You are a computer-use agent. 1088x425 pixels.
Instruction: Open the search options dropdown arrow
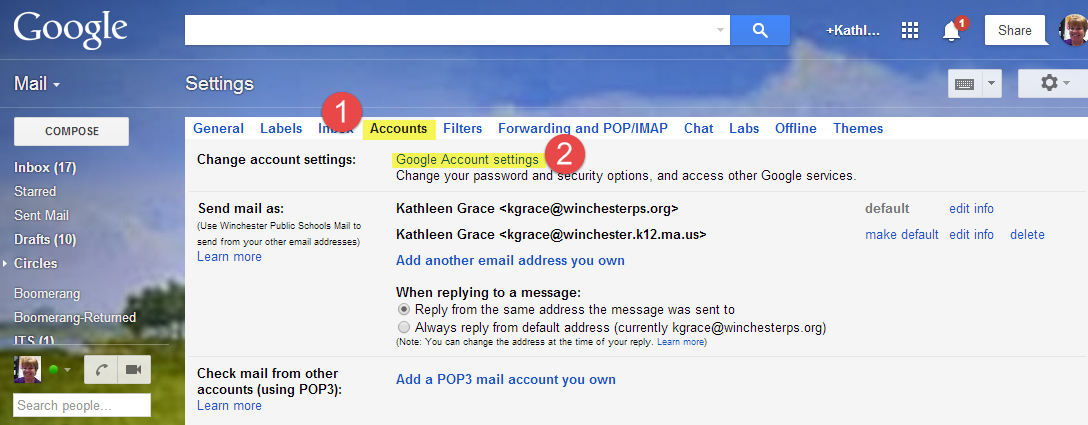(x=720, y=31)
